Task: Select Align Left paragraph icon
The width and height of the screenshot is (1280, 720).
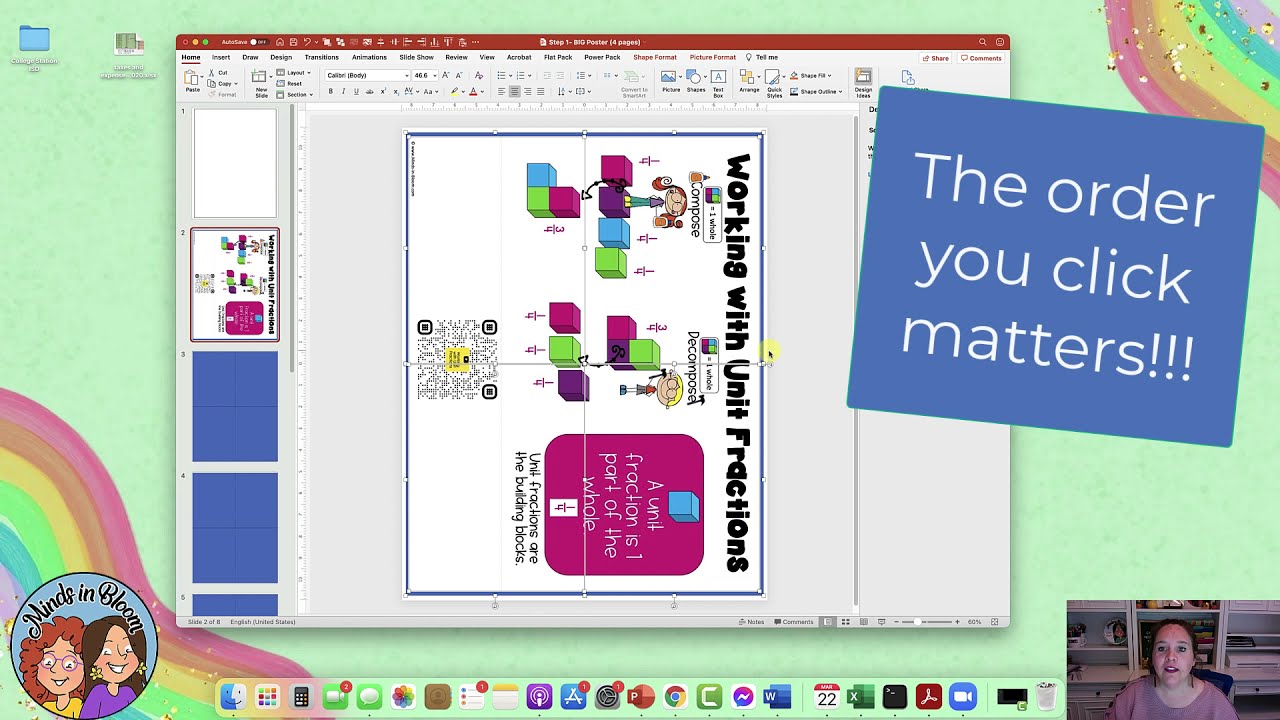Action: (501, 92)
